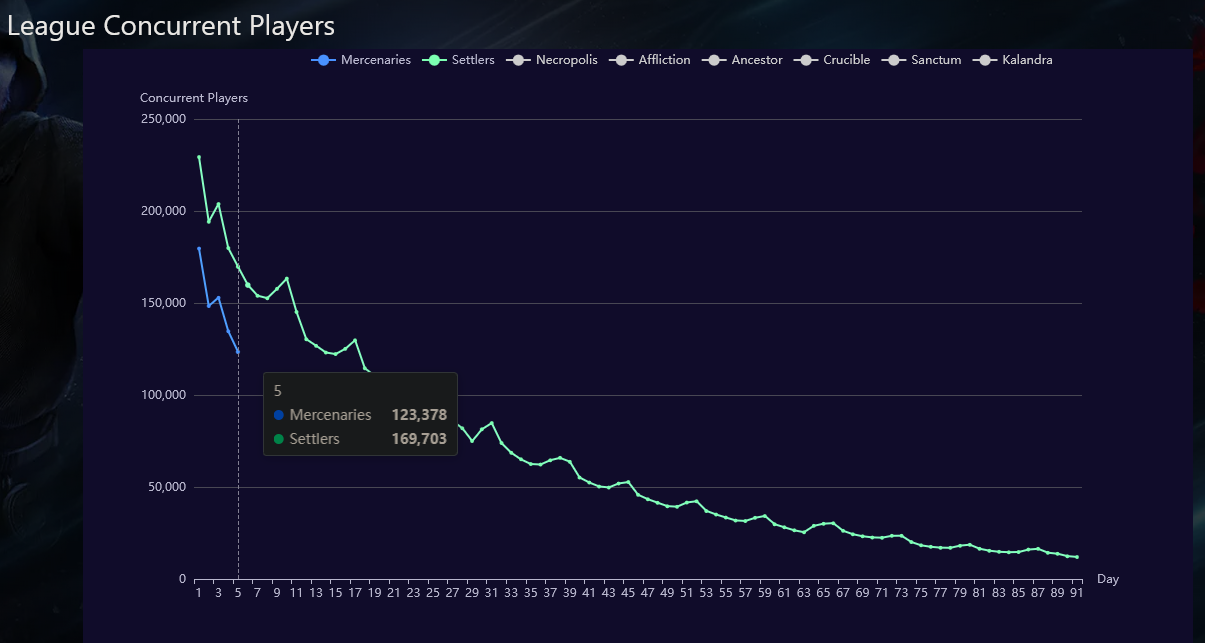Screen dimensions: 1205x643
Task: Click the tooltip Settlers value 169,703
Action: click(419, 439)
